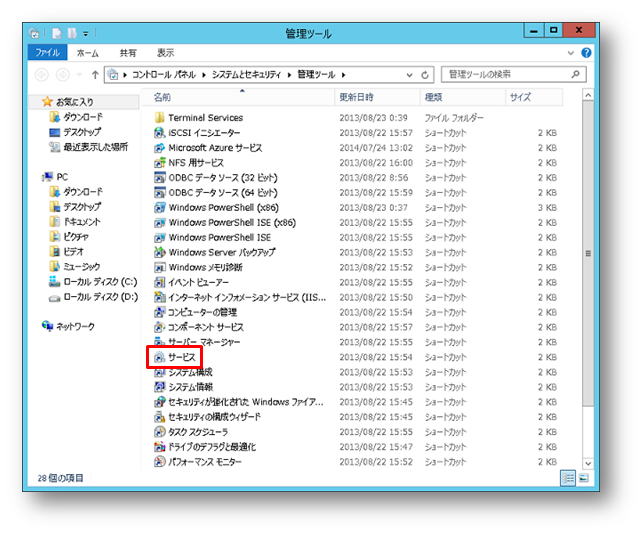Switch to large icons view in status bar
Image resolution: width=642 pixels, height=534 pixels.
coord(583,478)
